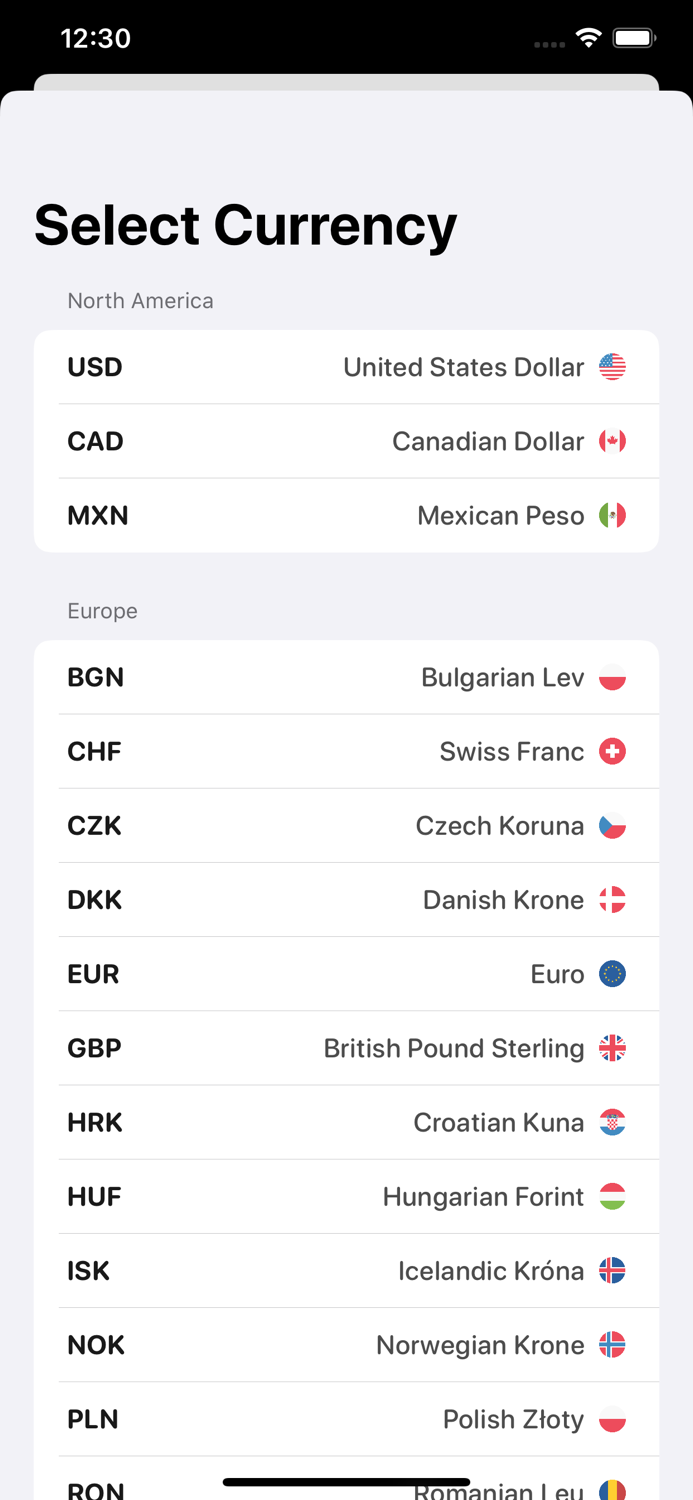Click the Mexican flag icon
Screen dimensions: 693x1500
pyautogui.click(x=613, y=515)
